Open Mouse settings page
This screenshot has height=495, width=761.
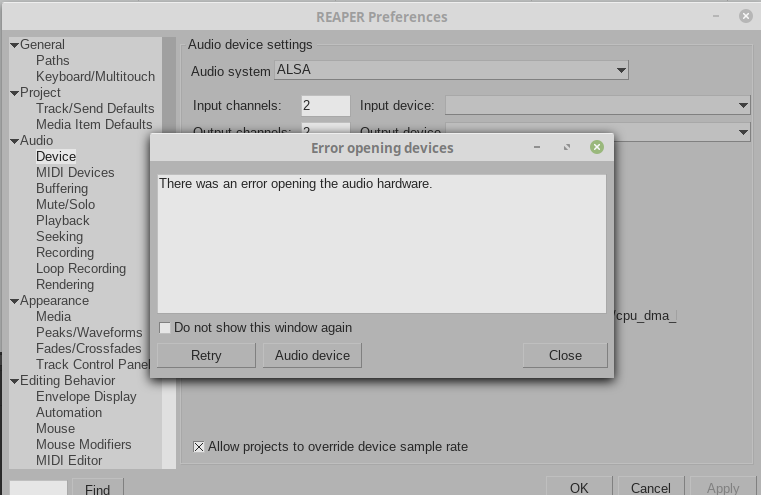point(55,429)
